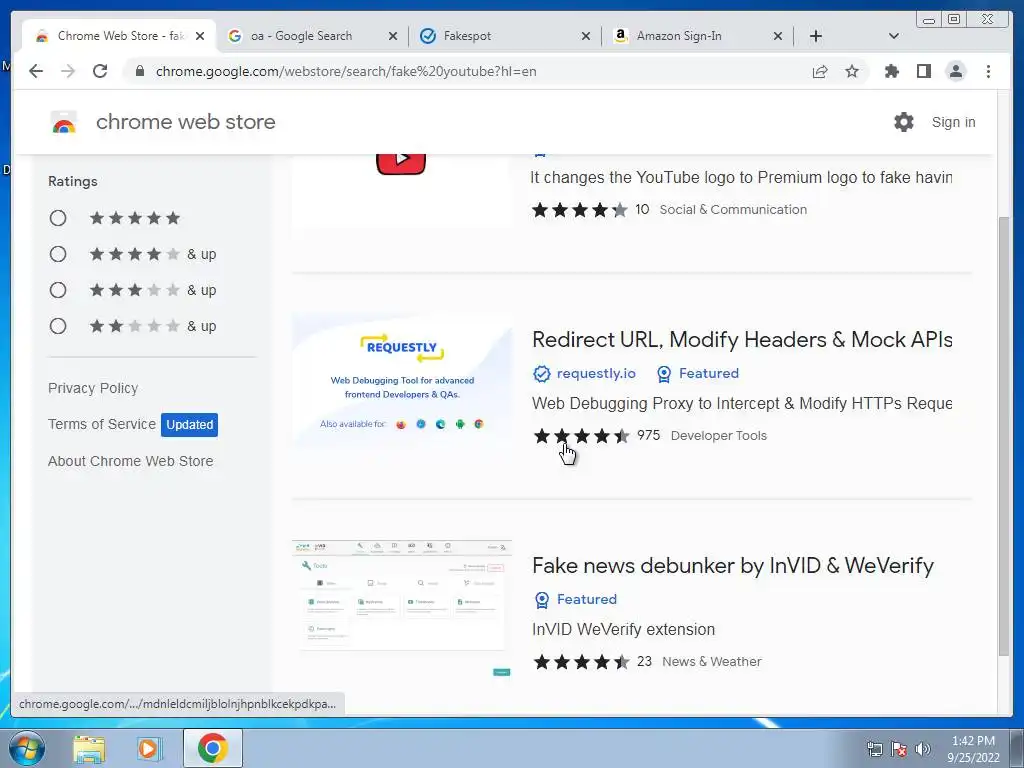The height and width of the screenshot is (768, 1024).
Task: Reload the current page
Action: click(x=100, y=71)
